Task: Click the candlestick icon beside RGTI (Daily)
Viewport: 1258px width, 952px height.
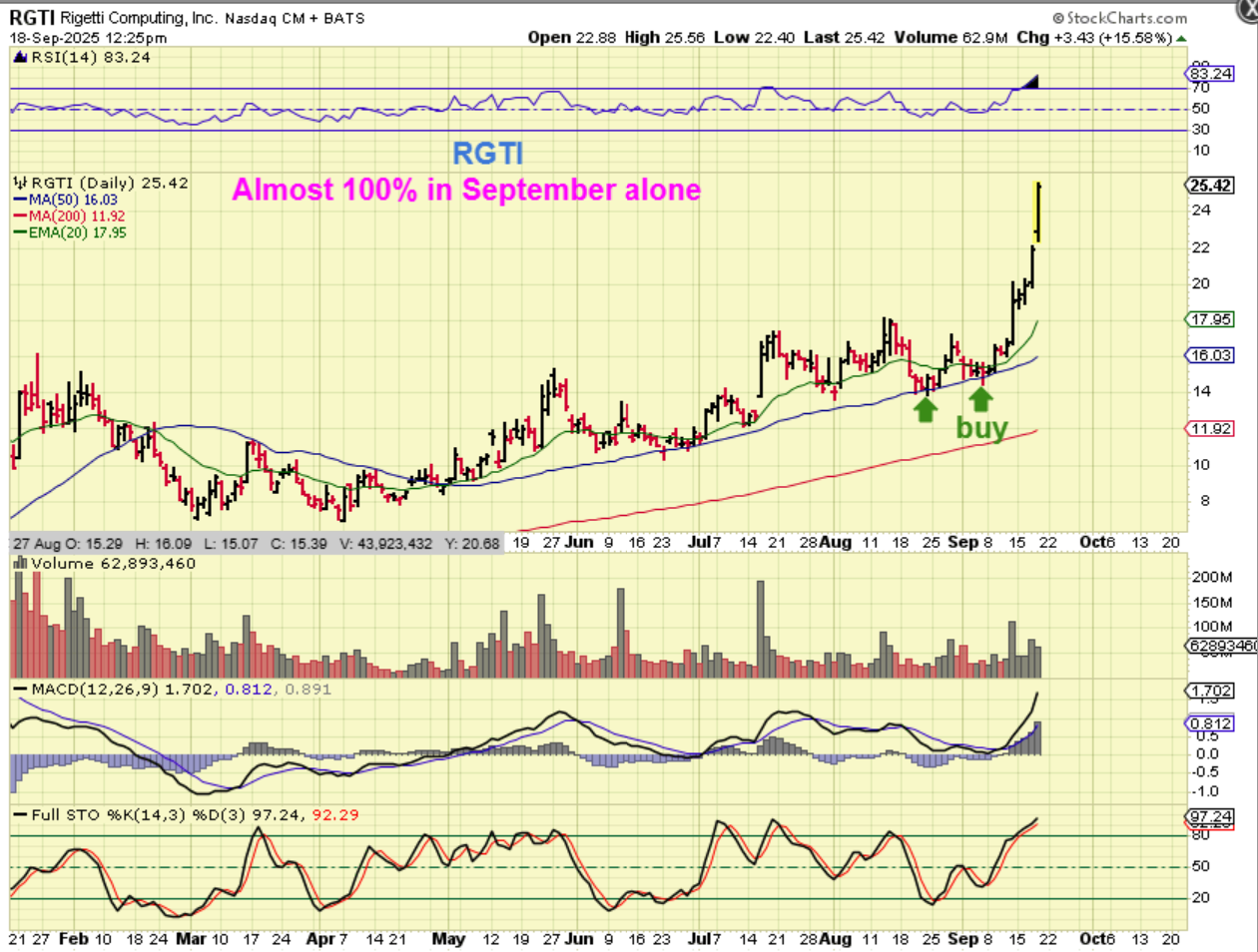Action: pyautogui.click(x=20, y=183)
